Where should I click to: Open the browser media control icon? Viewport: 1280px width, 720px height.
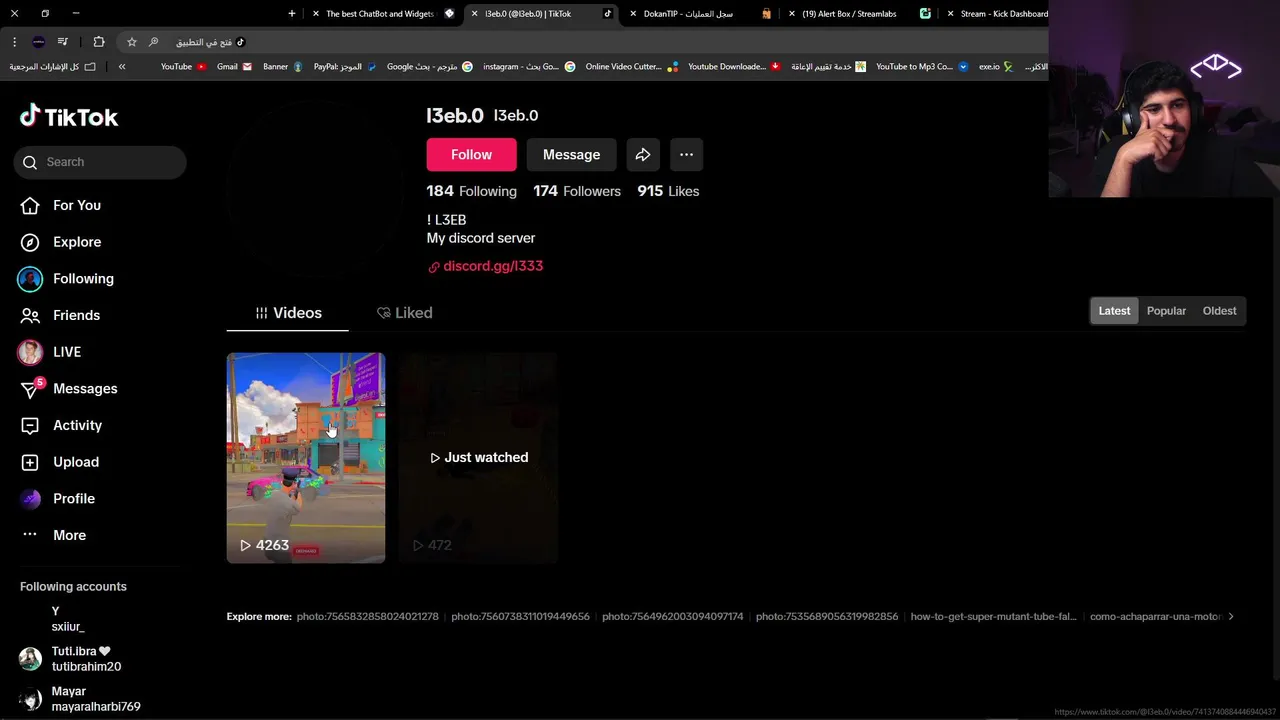(x=63, y=42)
